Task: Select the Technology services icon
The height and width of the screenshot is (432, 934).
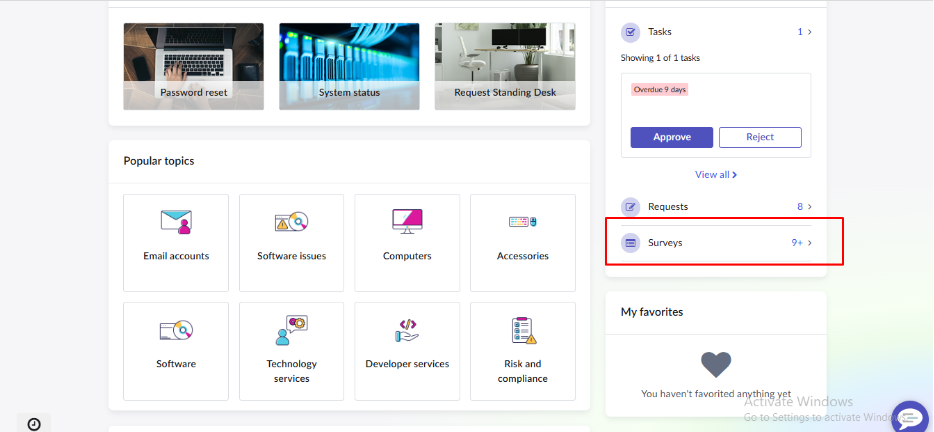Action: coord(291,329)
